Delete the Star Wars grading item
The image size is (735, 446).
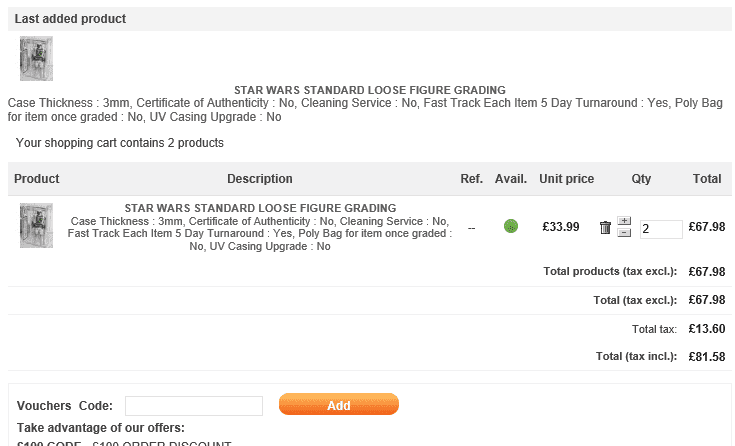click(x=605, y=227)
